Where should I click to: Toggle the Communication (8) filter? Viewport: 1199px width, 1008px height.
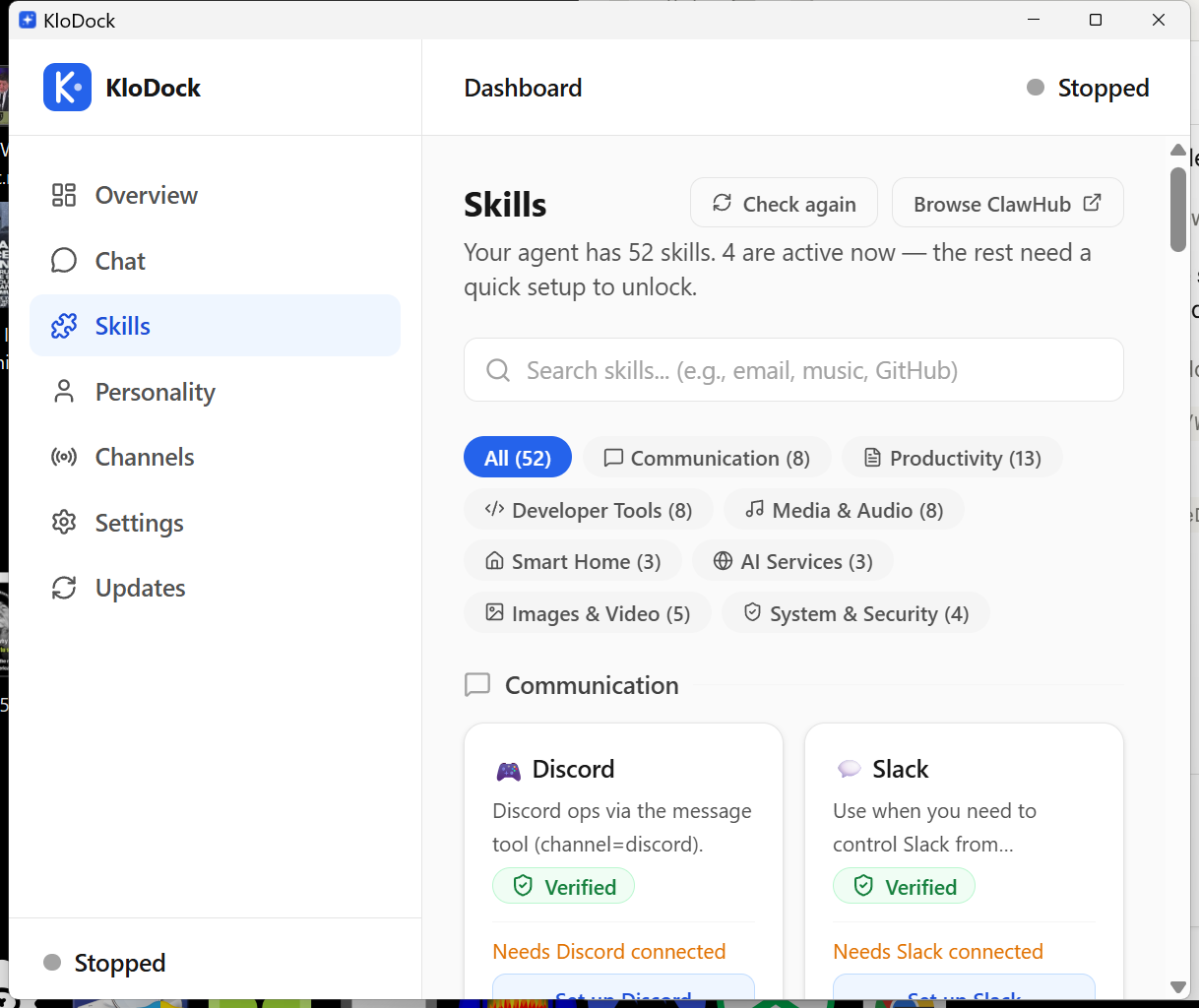pos(706,457)
